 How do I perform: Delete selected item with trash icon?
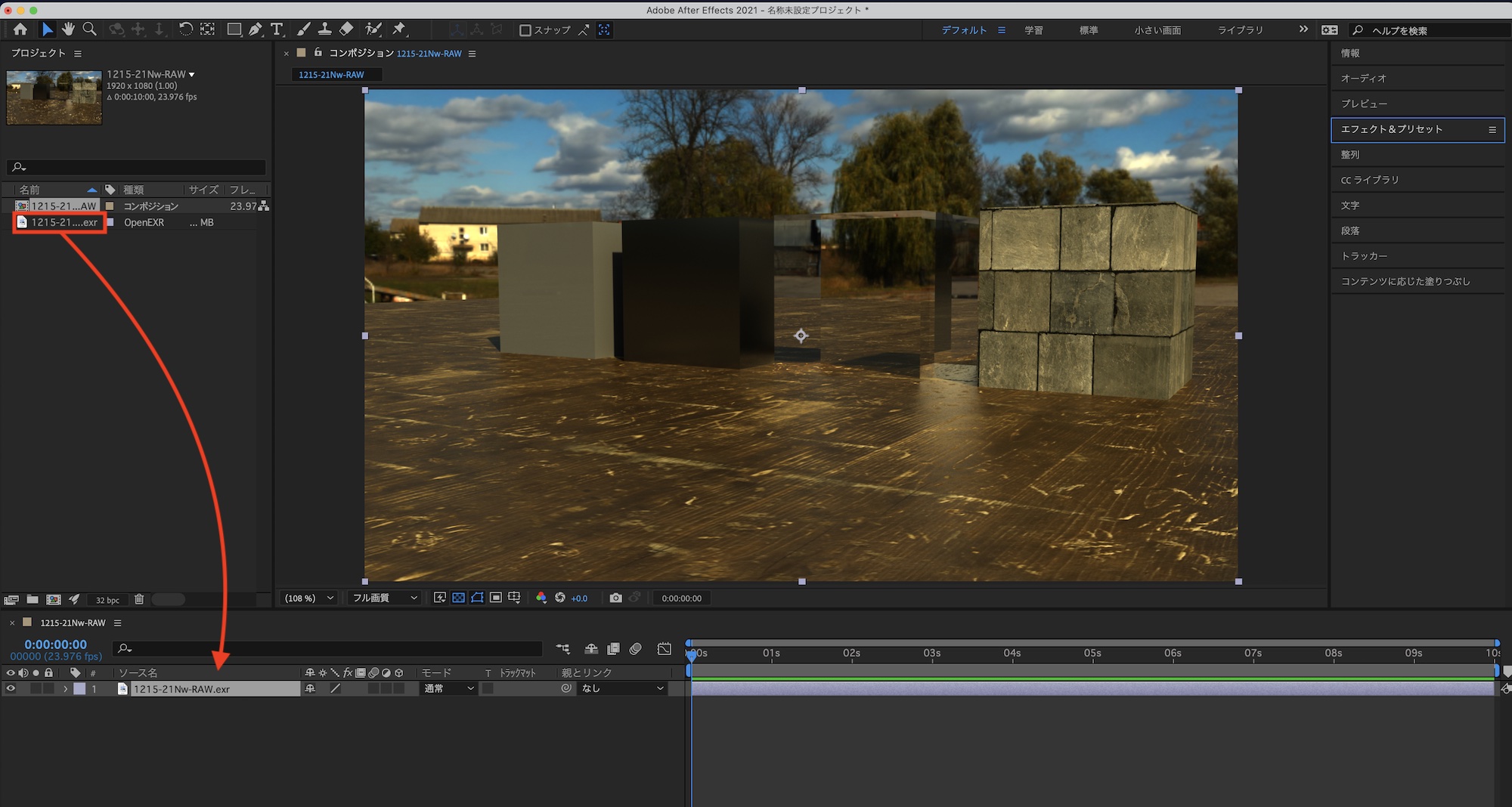point(139,599)
